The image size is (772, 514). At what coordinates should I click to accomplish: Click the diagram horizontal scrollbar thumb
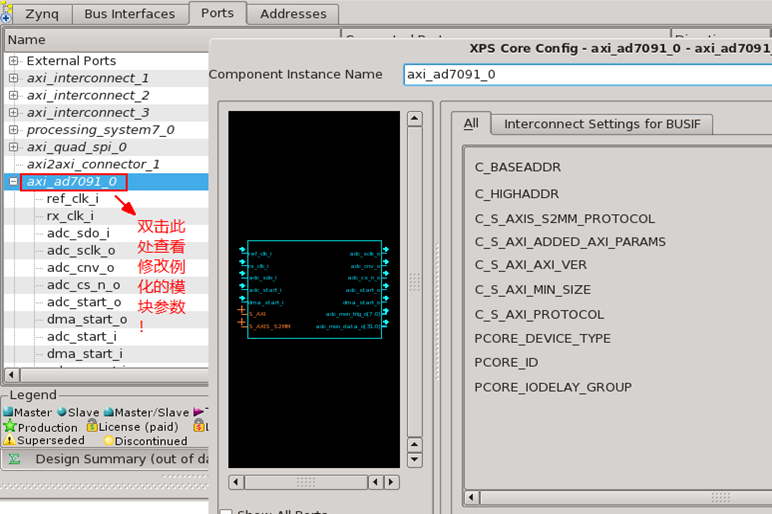[306, 482]
